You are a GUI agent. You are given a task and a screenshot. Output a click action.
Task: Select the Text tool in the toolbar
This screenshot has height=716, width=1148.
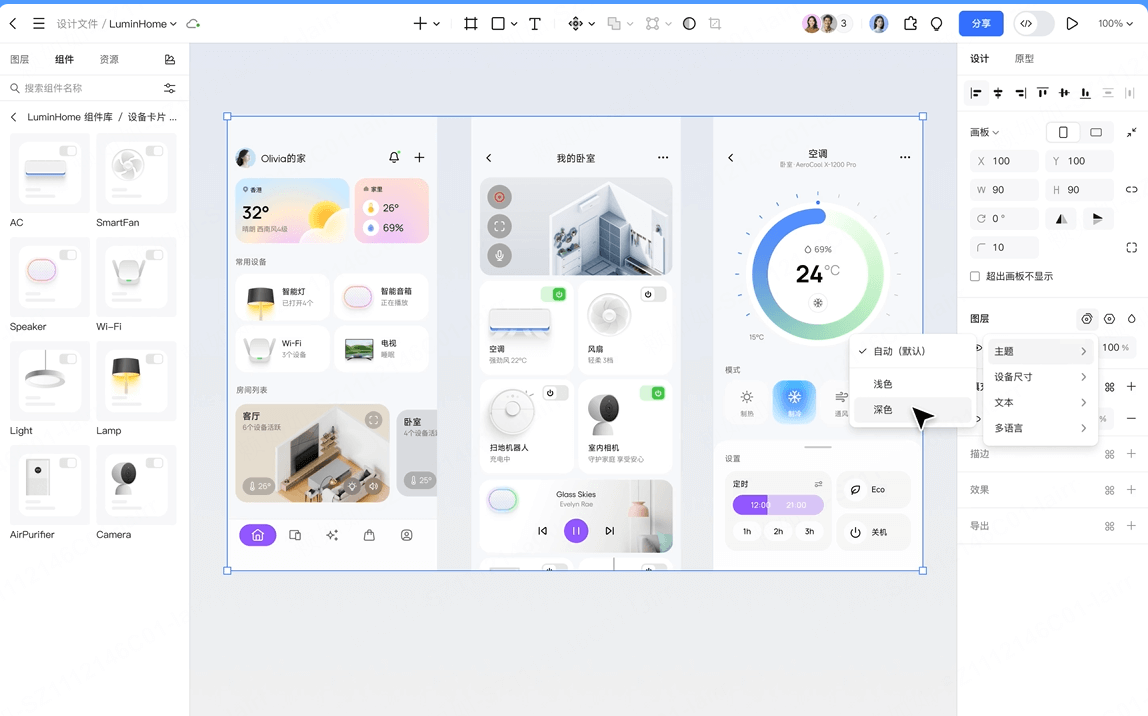click(x=535, y=22)
